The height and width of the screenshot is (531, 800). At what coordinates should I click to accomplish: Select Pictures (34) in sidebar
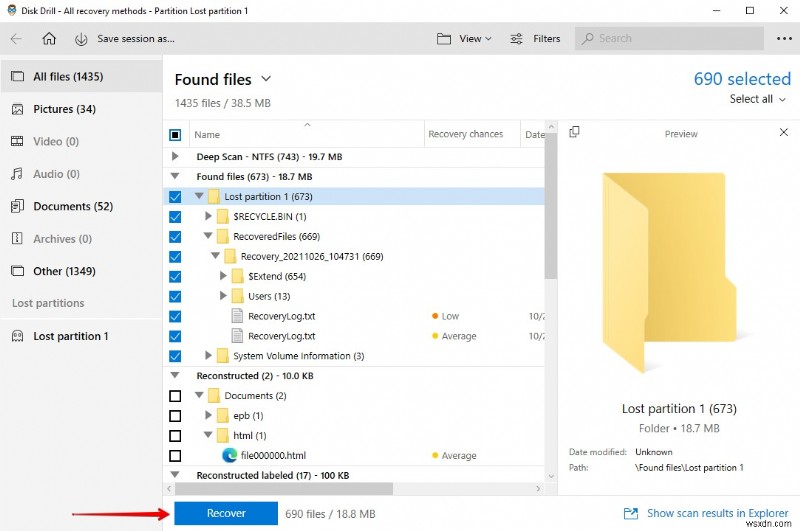[x=81, y=109]
